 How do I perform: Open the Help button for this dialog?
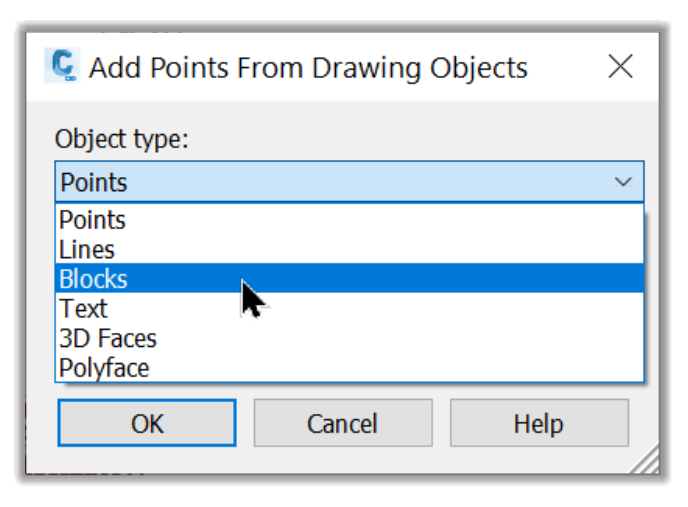[x=539, y=423]
